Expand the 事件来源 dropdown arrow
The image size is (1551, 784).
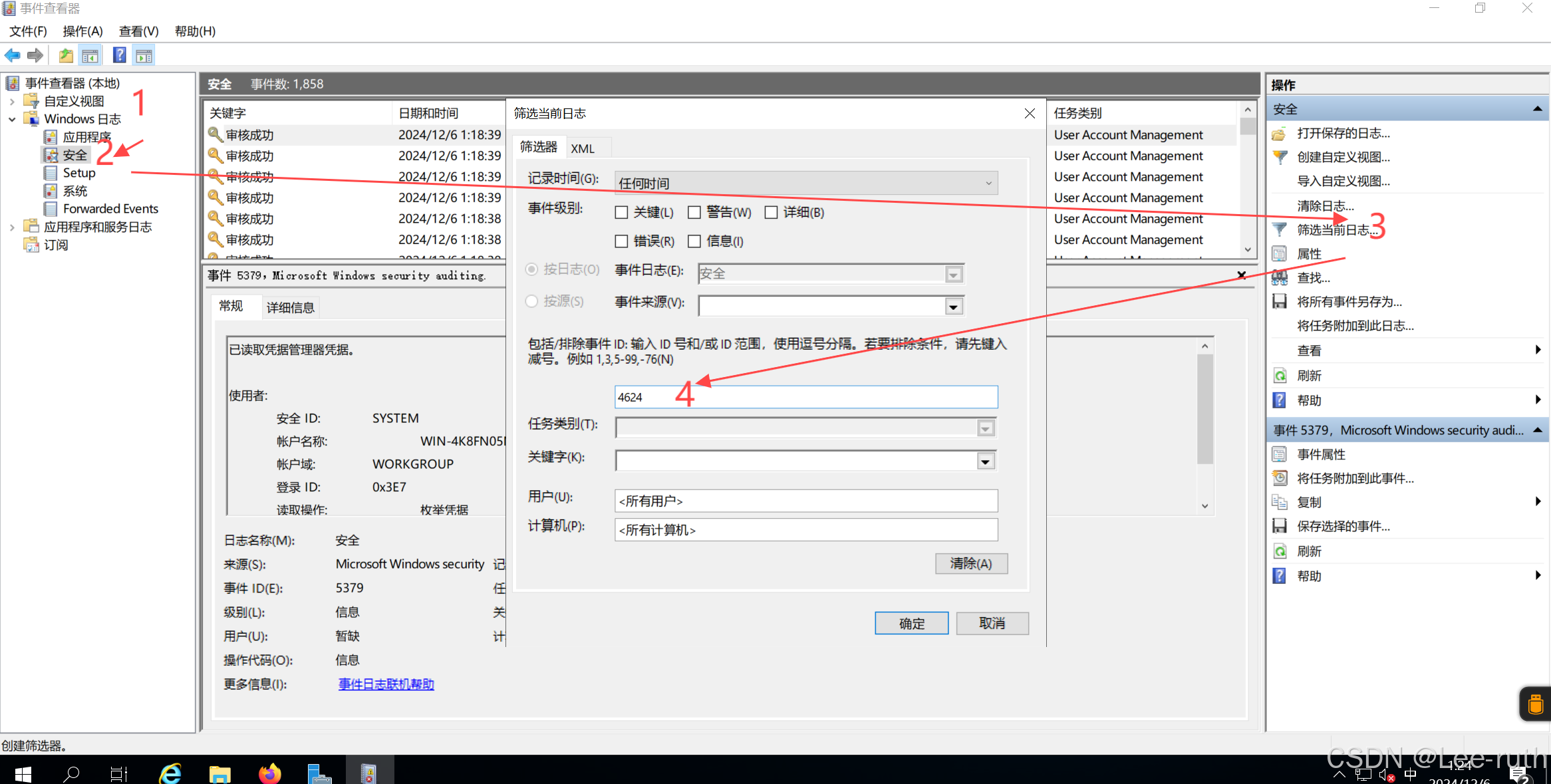(954, 307)
